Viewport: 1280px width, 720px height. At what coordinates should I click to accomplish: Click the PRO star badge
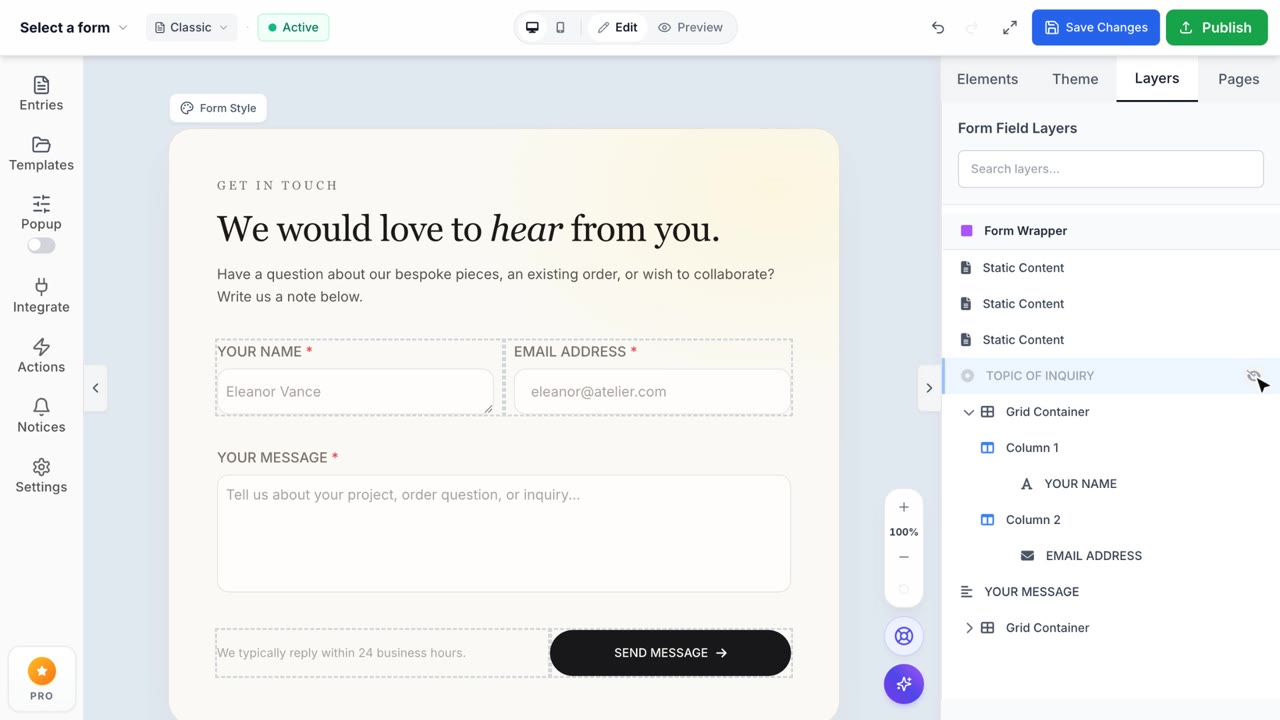[41, 680]
